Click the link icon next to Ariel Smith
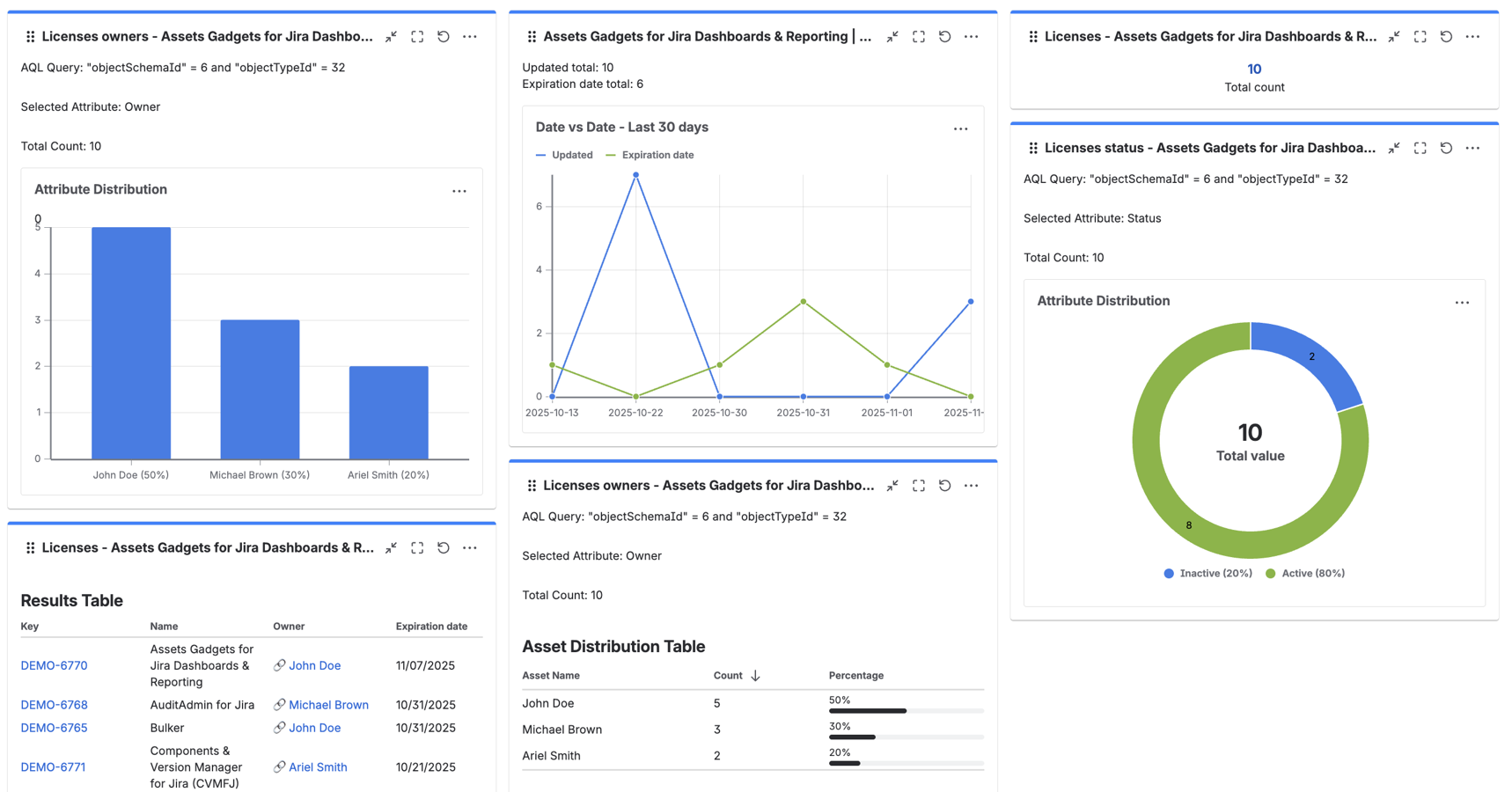 tap(279, 766)
